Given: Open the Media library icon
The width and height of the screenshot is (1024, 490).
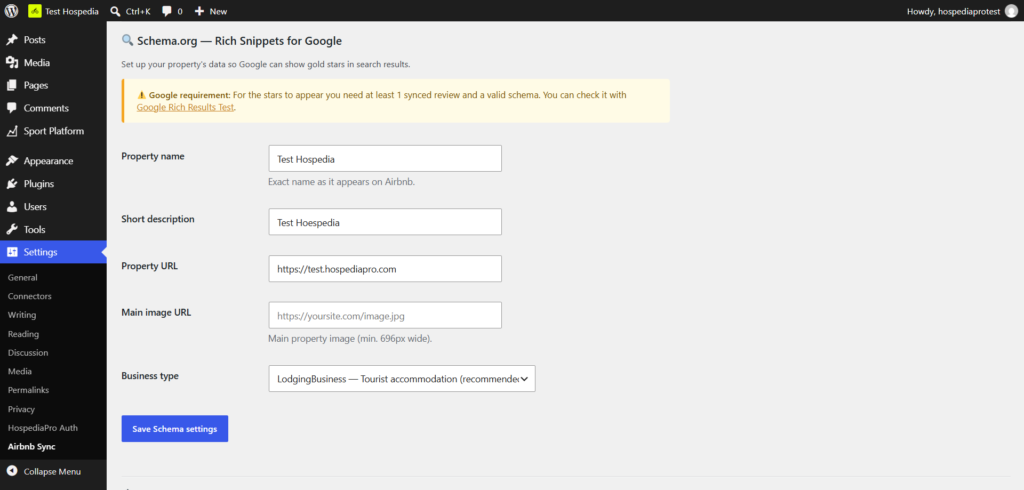Looking at the screenshot, I should [x=12, y=63].
